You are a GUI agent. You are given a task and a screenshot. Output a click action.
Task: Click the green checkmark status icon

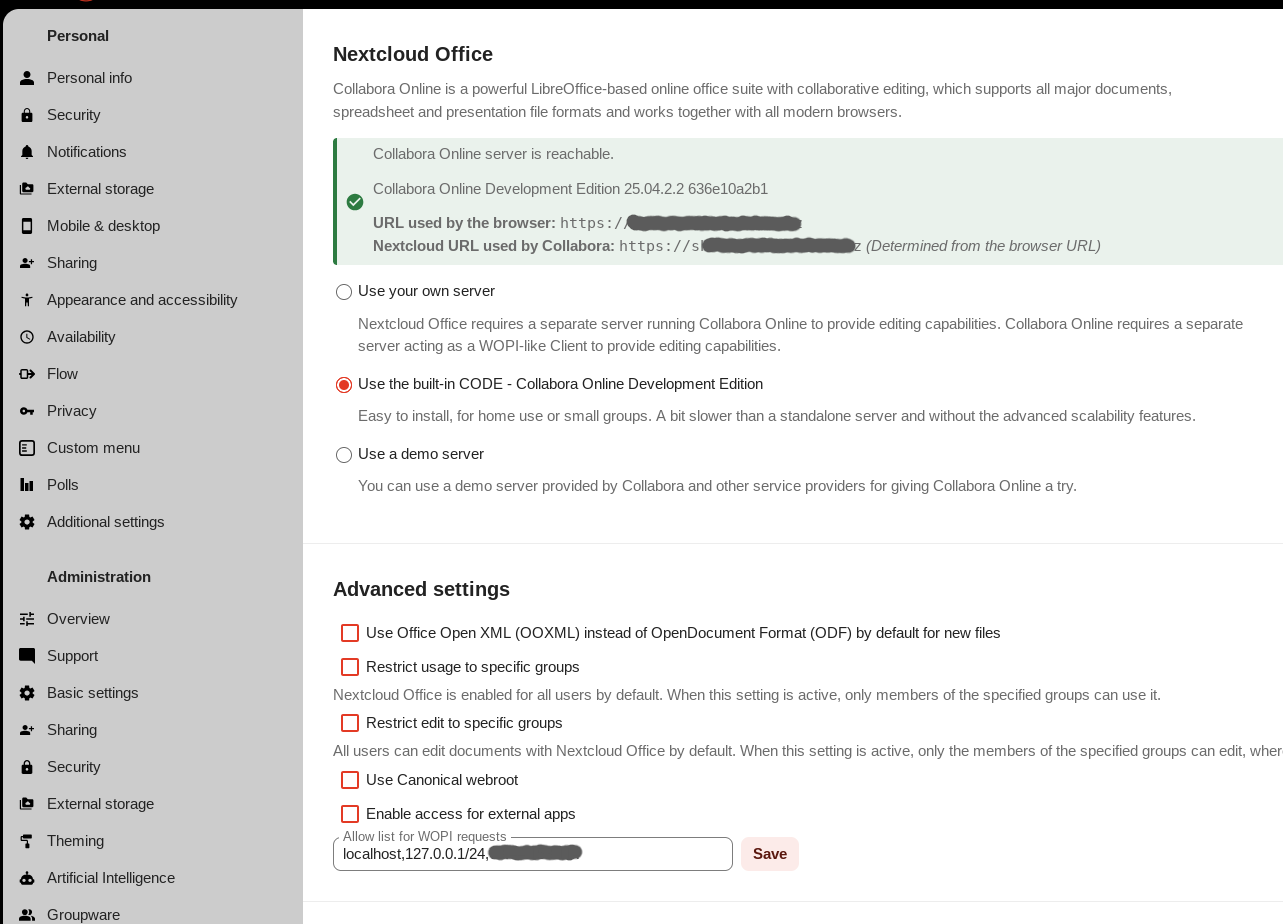[355, 202]
